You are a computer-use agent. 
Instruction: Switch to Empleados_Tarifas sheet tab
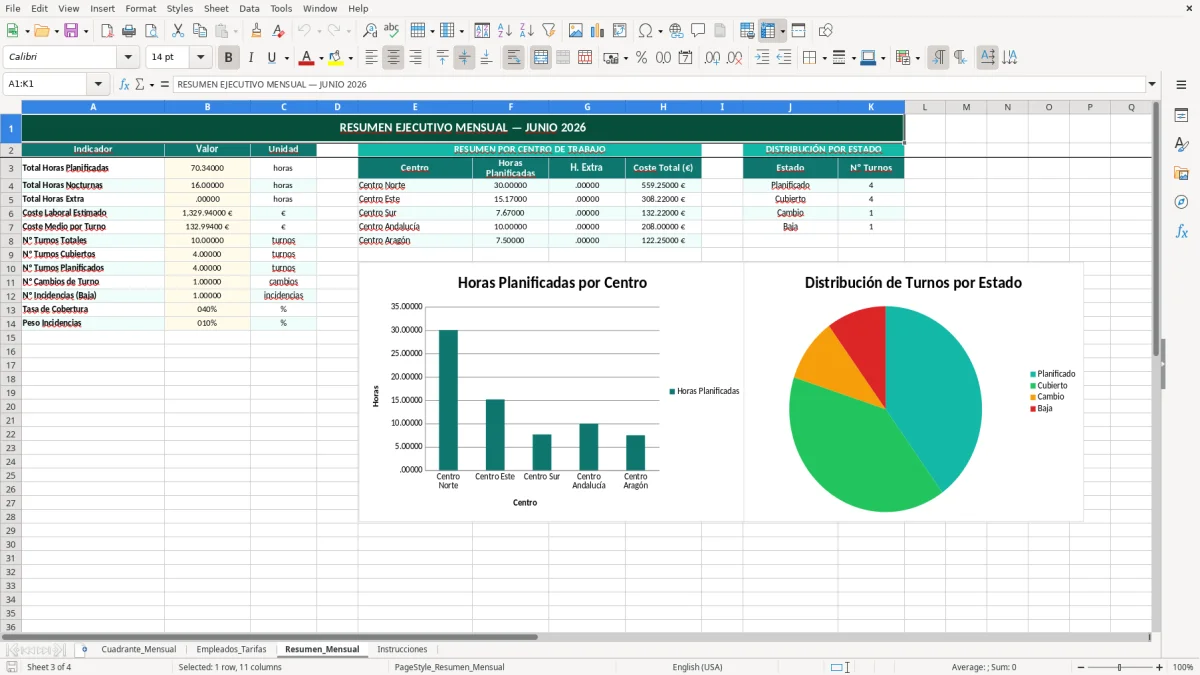231,649
